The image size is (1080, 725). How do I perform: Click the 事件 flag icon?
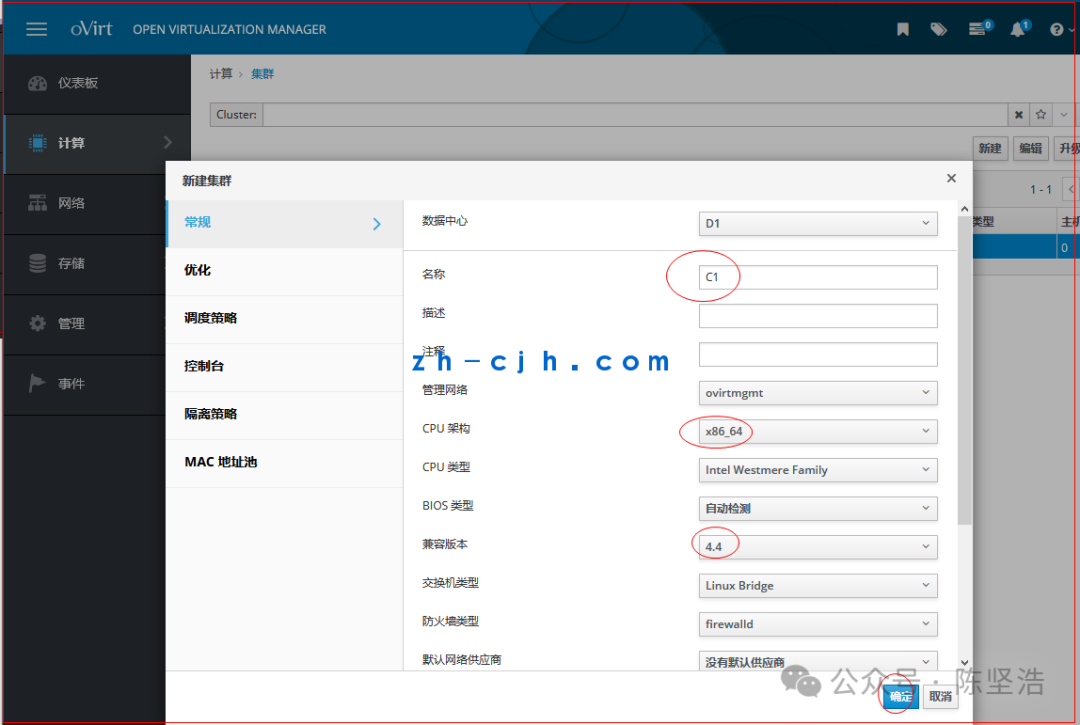tap(37, 383)
